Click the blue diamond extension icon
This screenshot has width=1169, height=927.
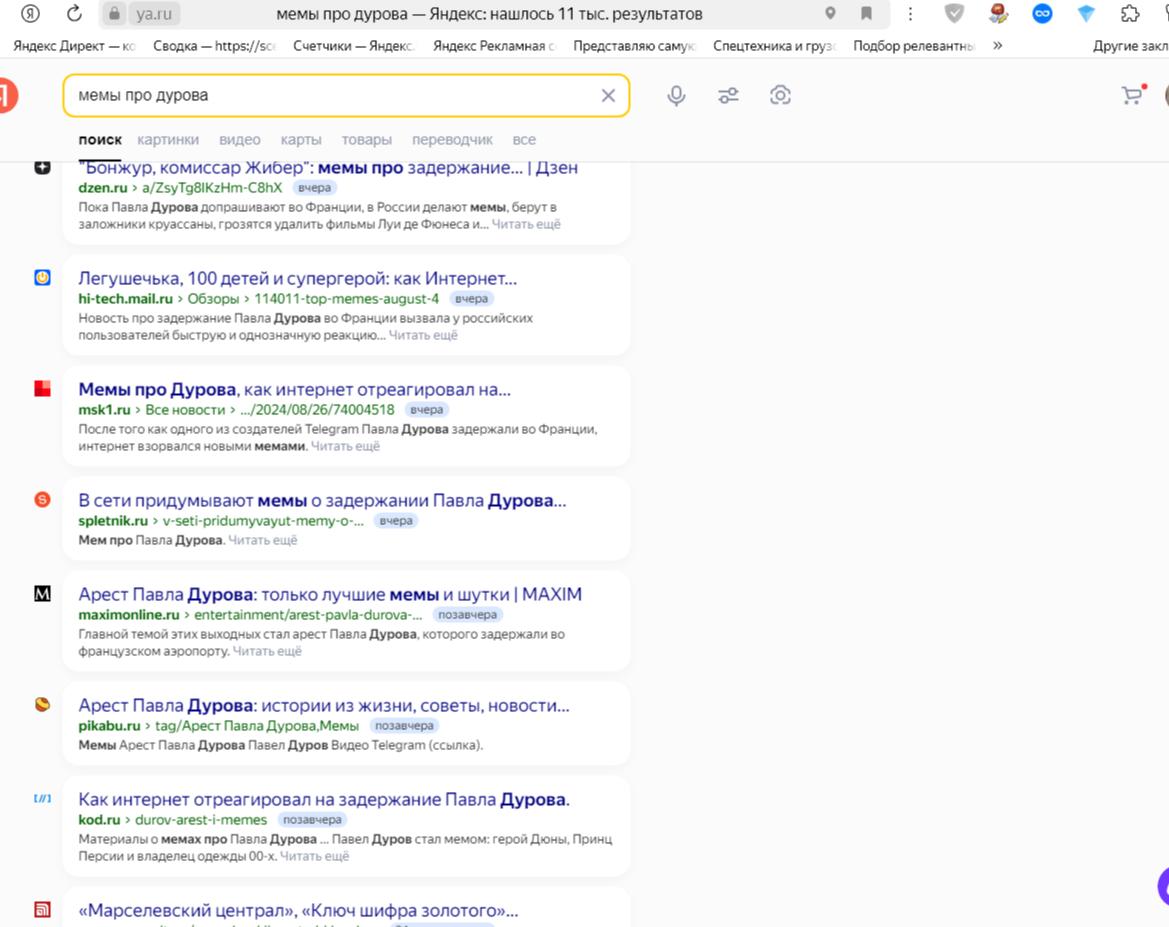pos(1086,13)
